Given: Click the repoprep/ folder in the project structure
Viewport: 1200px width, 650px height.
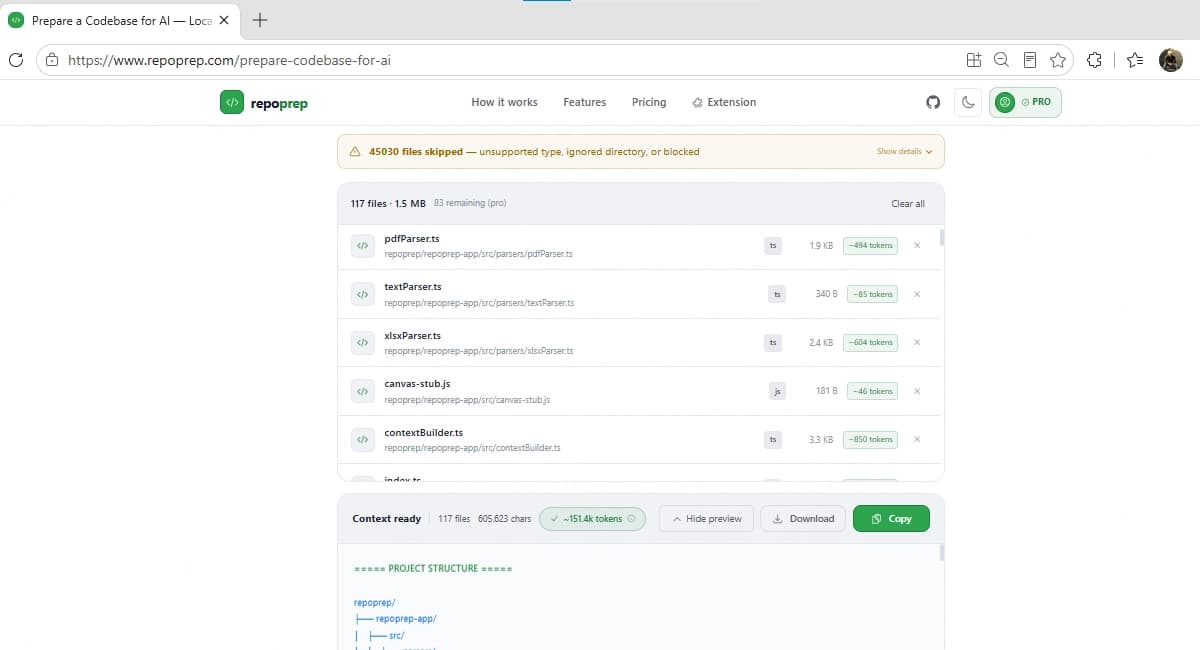Looking at the screenshot, I should coord(375,603).
